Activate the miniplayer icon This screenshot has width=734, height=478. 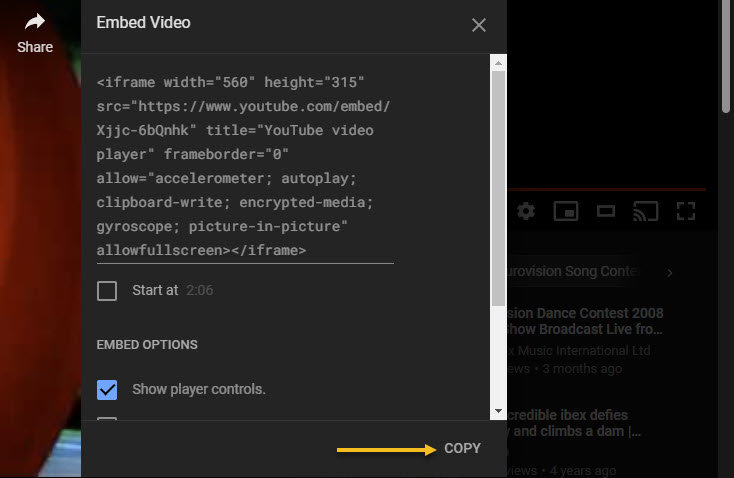[x=565, y=211]
